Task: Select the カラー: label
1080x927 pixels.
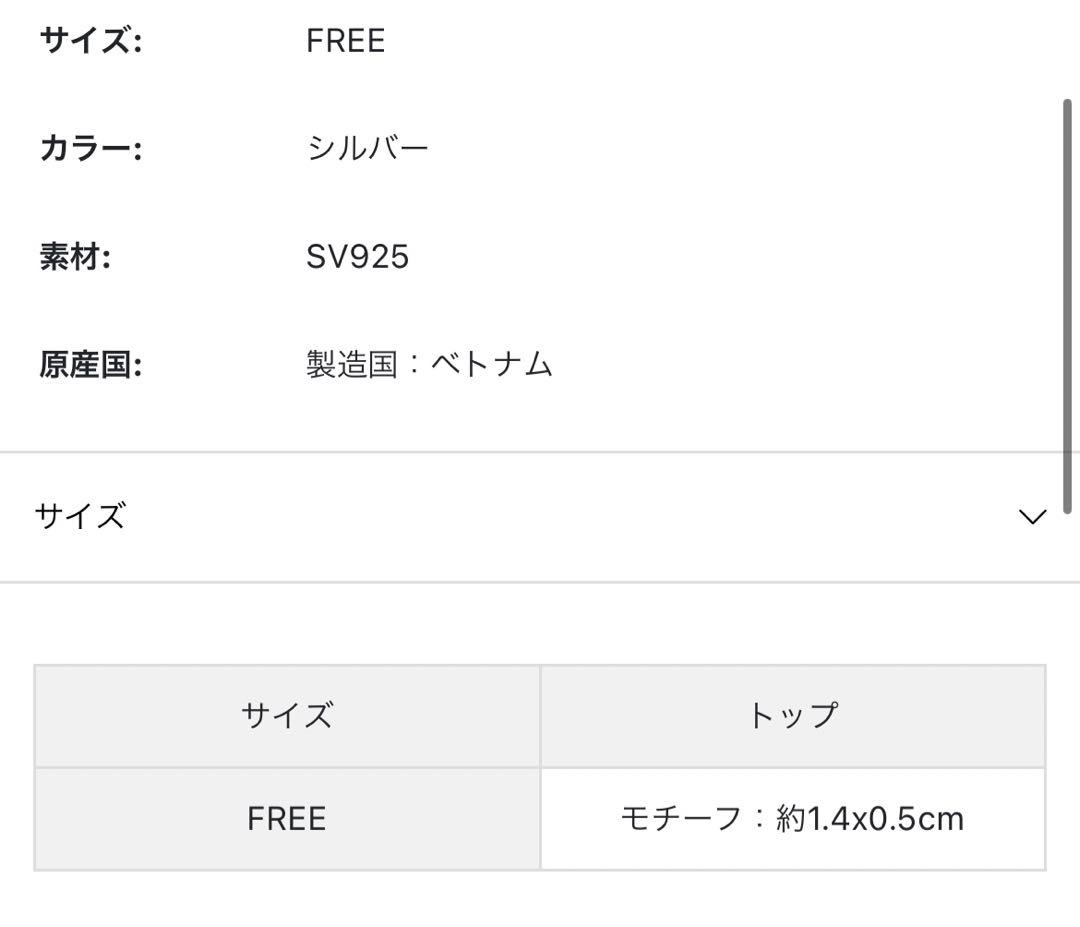Action: coord(91,149)
